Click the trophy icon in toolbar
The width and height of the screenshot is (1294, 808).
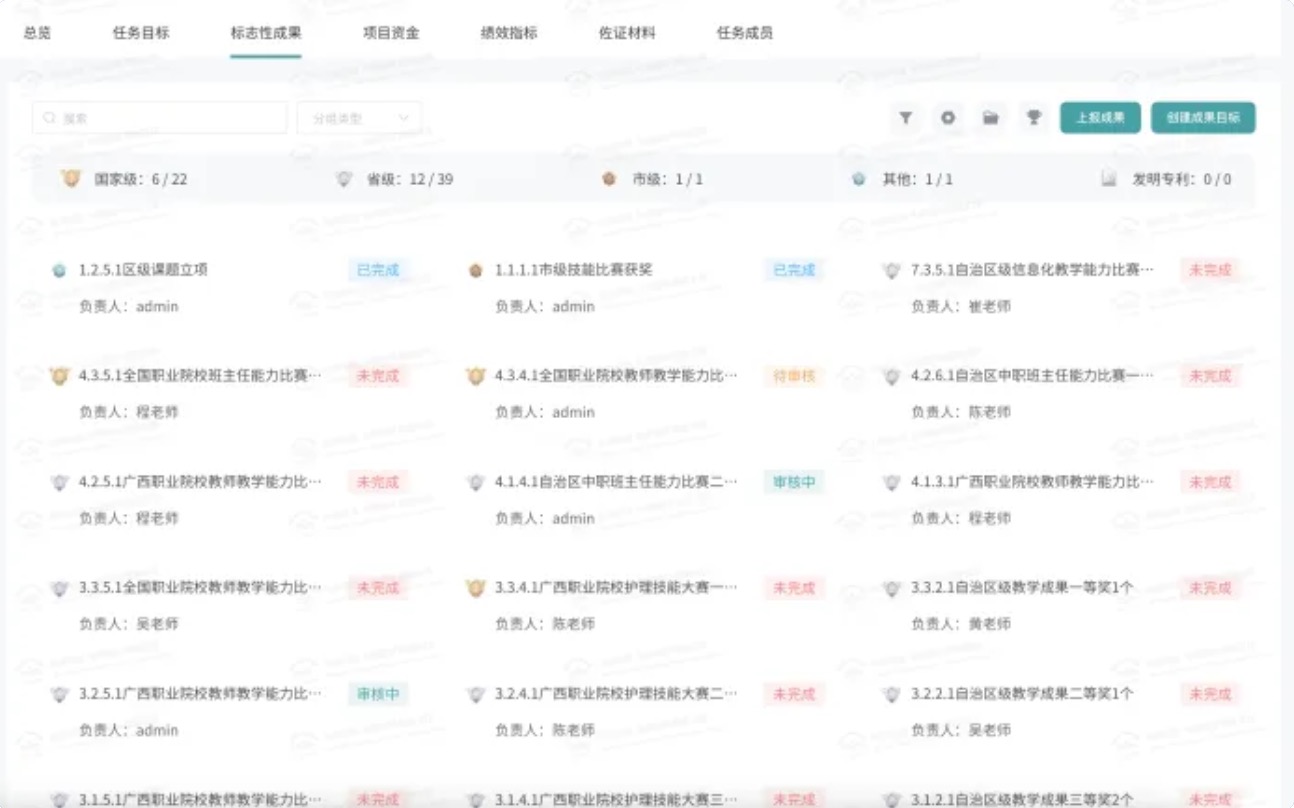pos(1033,118)
